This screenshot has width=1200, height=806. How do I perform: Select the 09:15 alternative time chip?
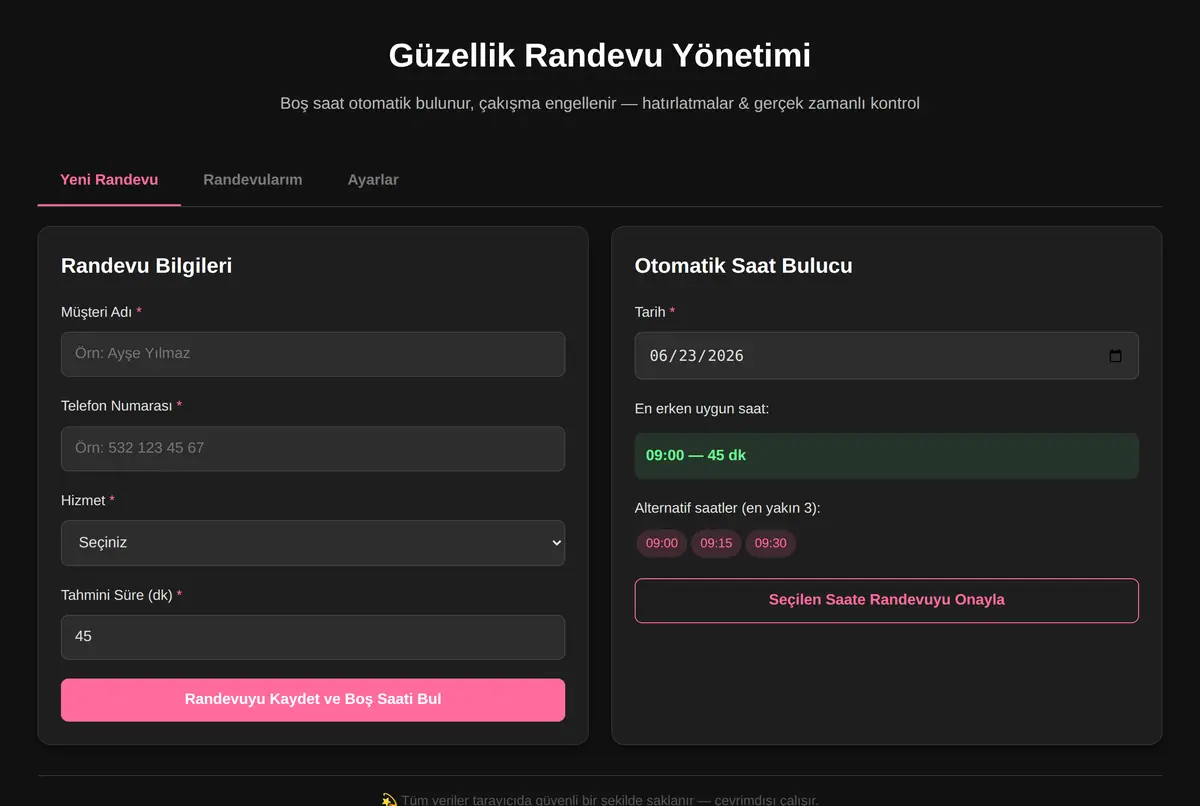(716, 544)
